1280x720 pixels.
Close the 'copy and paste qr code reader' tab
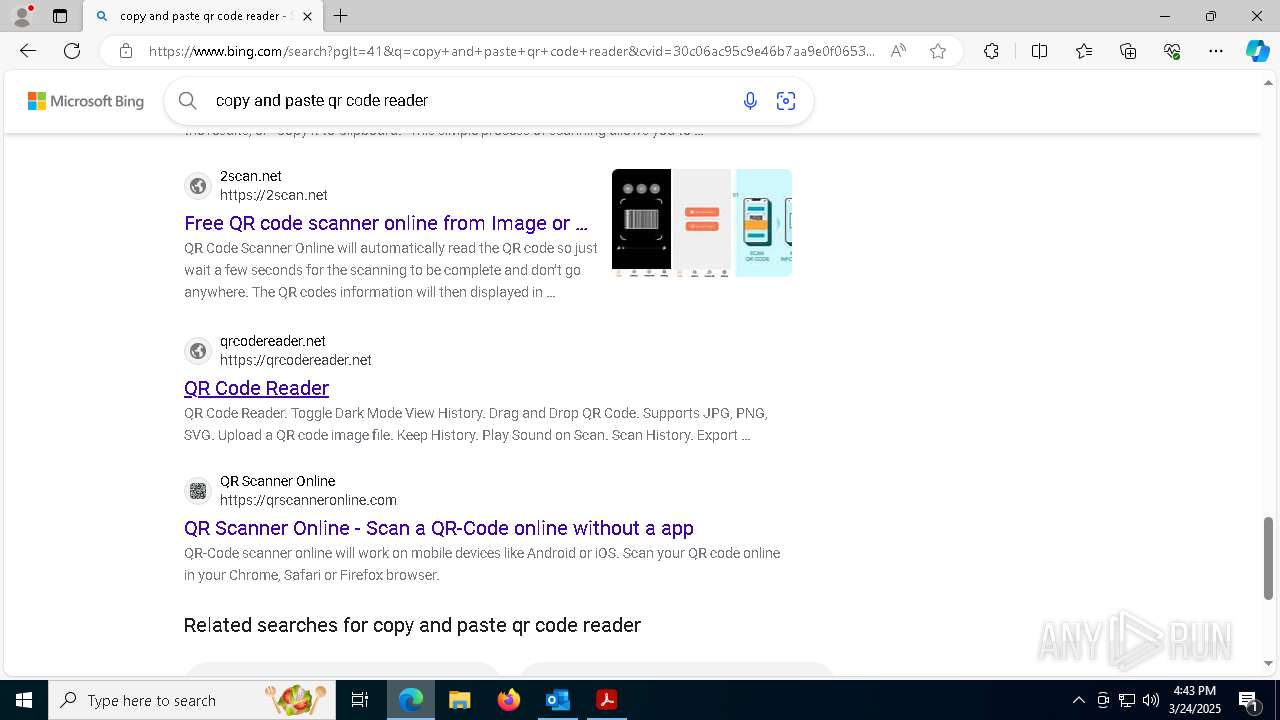307,16
